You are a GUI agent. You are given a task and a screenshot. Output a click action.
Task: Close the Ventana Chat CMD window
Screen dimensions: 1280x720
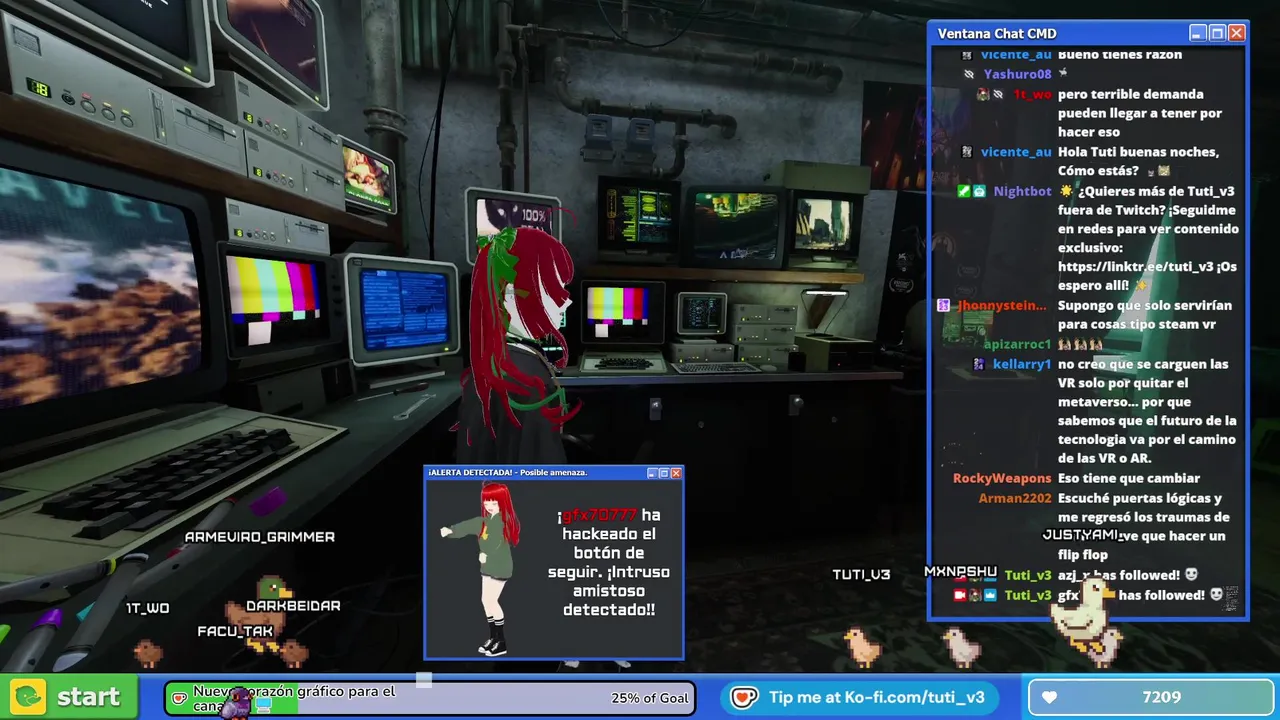[x=1237, y=33]
